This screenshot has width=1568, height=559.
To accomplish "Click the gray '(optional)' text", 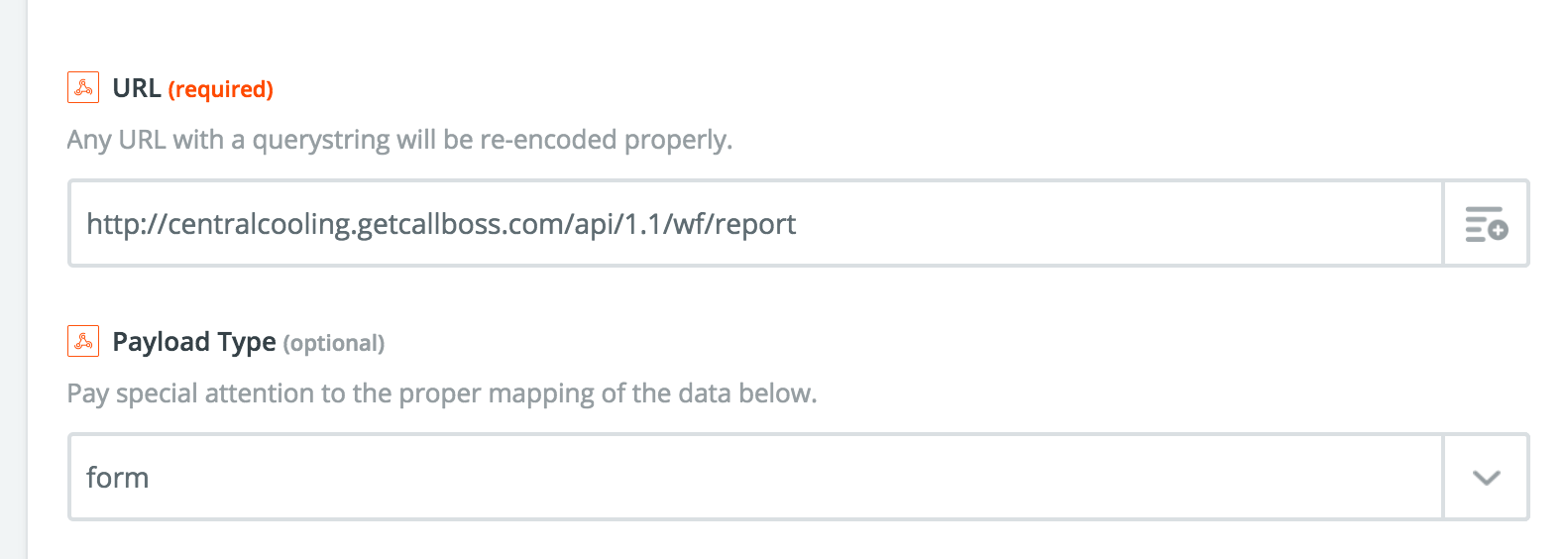I will coord(334,343).
